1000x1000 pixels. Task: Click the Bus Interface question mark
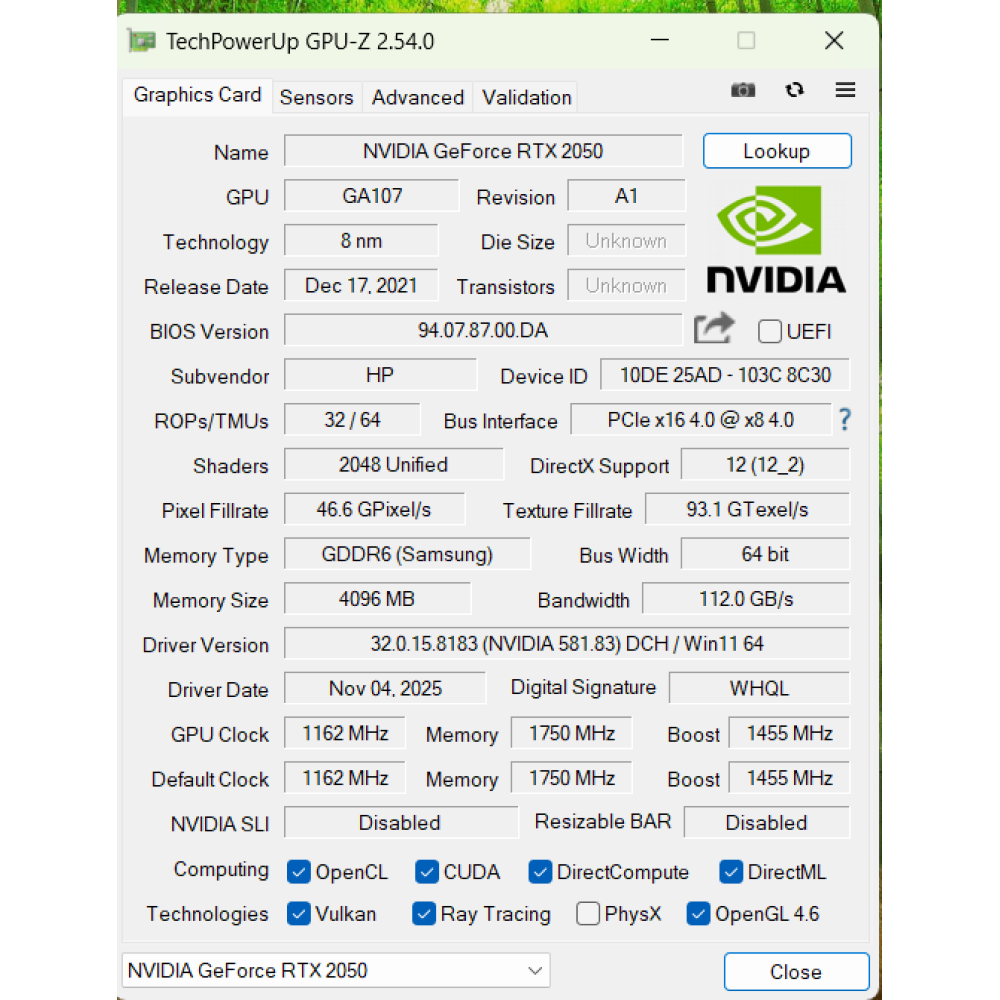click(x=844, y=420)
